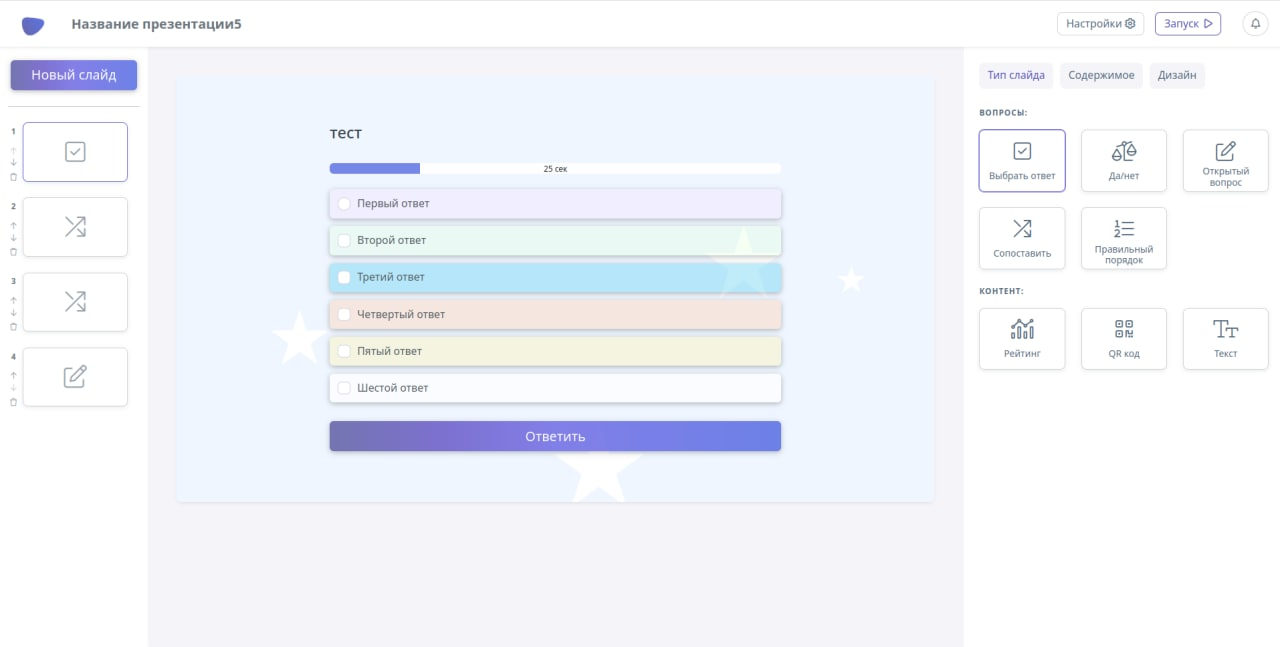The image size is (1280, 647).
Task: Choose the 'Правильный порядок' question type
Action: [1123, 238]
